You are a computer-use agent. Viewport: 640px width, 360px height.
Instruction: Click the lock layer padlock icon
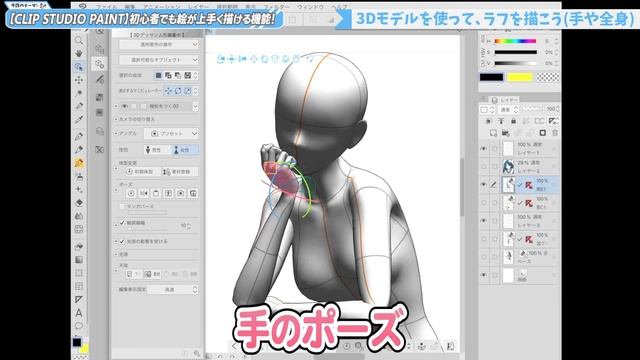pyautogui.click(x=513, y=121)
